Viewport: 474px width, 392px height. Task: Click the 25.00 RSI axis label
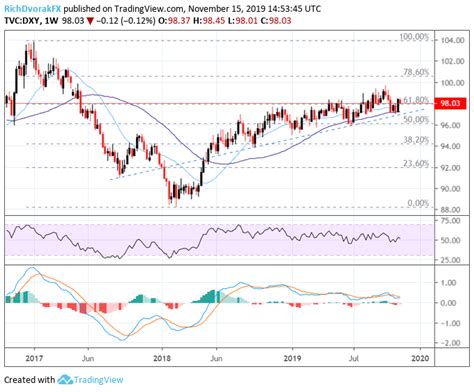[452, 260]
